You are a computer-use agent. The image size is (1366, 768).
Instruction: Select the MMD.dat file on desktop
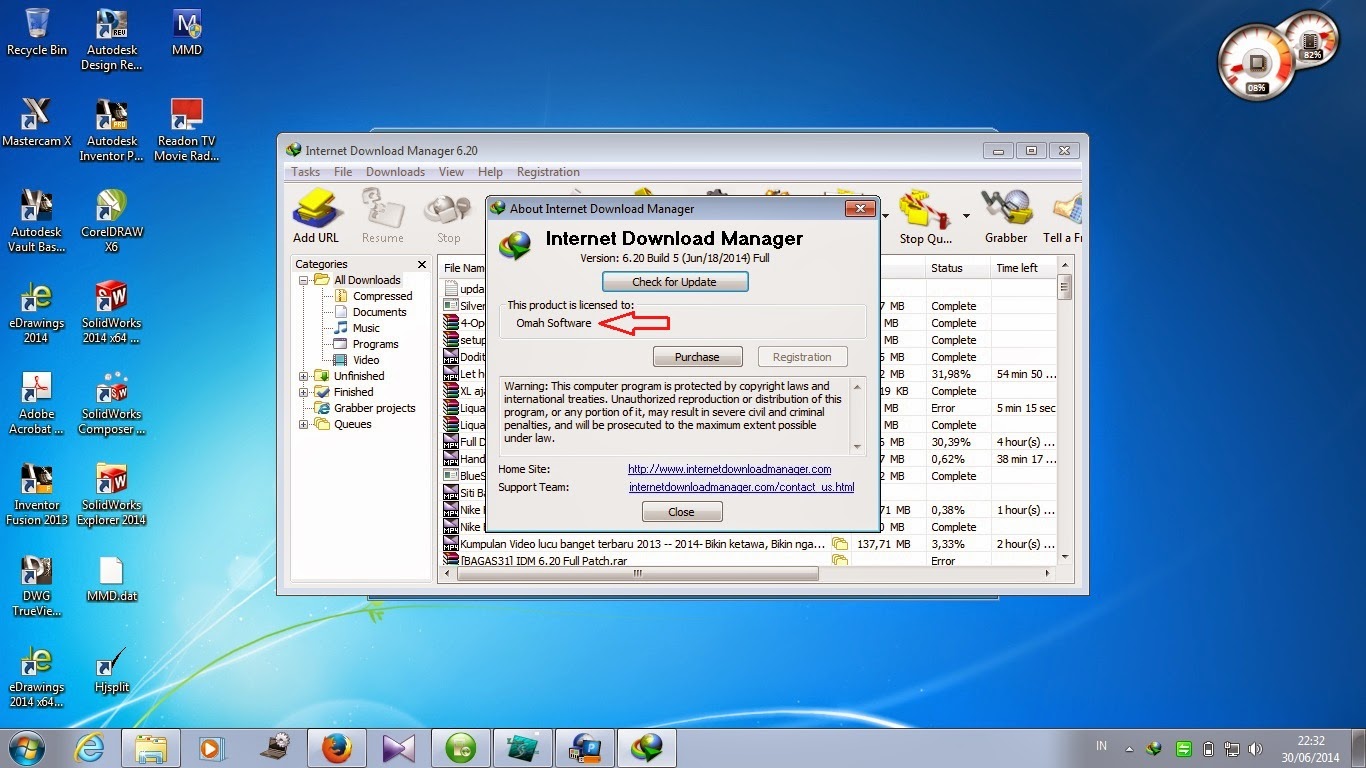click(112, 579)
